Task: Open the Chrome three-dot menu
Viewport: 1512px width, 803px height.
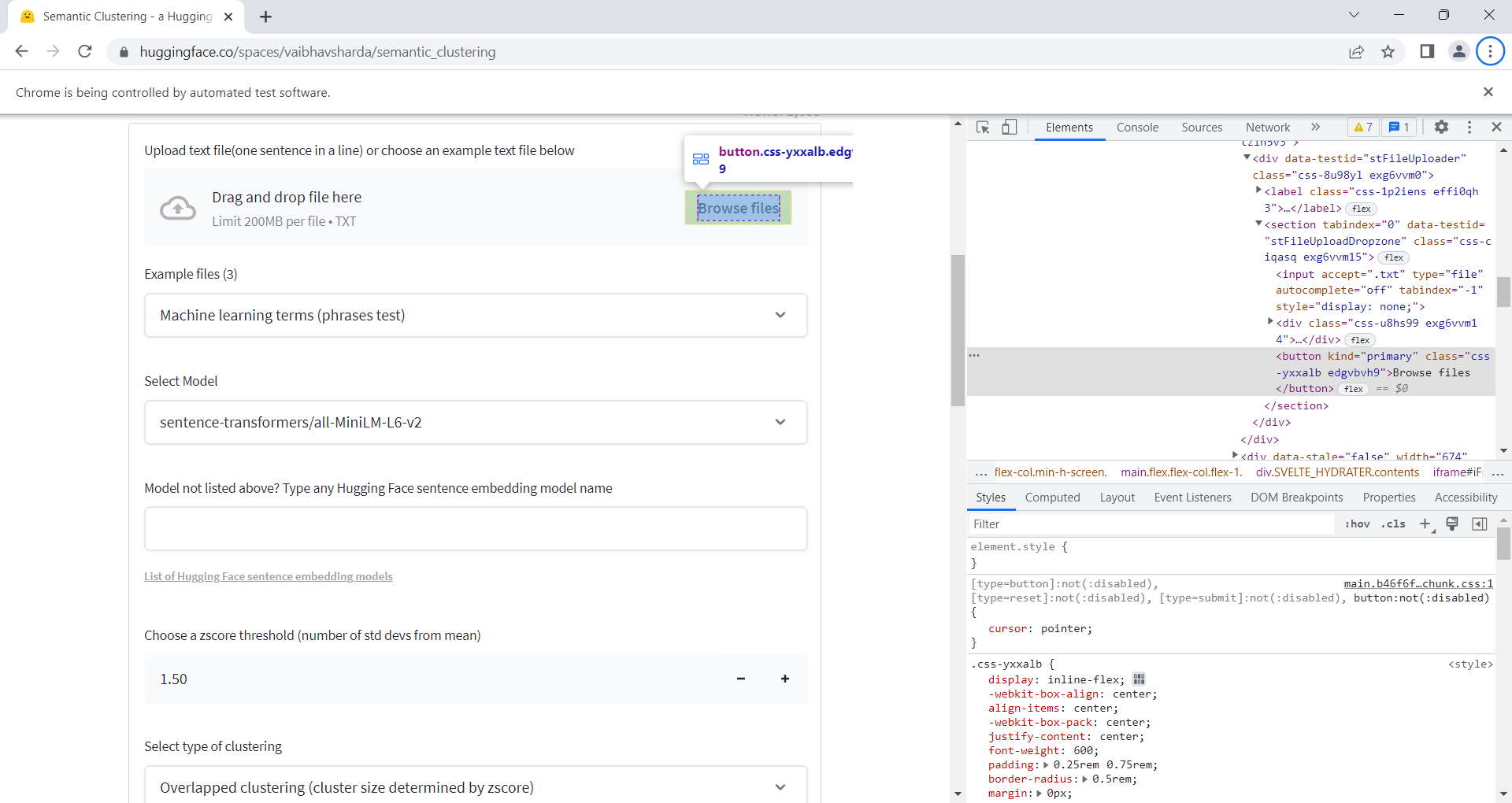Action: [x=1490, y=52]
